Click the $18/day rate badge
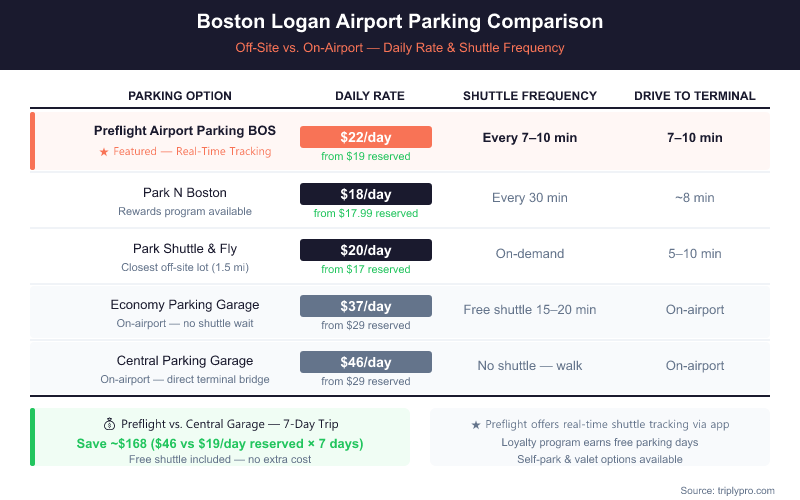The height and width of the screenshot is (500, 800). (x=366, y=194)
